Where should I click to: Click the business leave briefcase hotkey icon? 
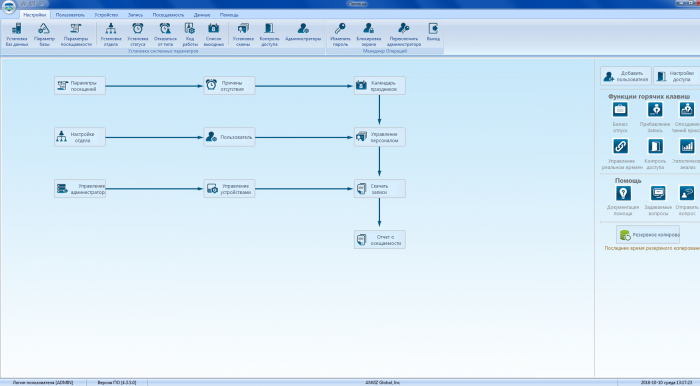620,109
